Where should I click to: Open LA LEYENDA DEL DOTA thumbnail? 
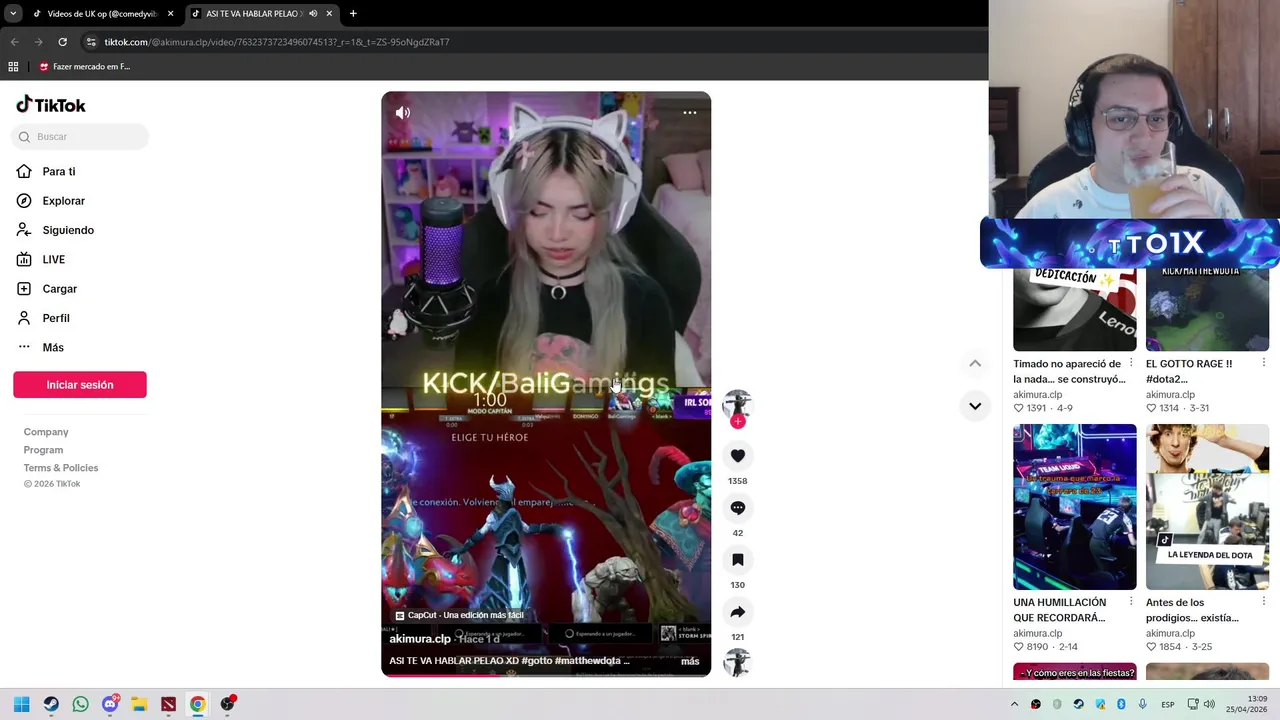(x=1207, y=507)
